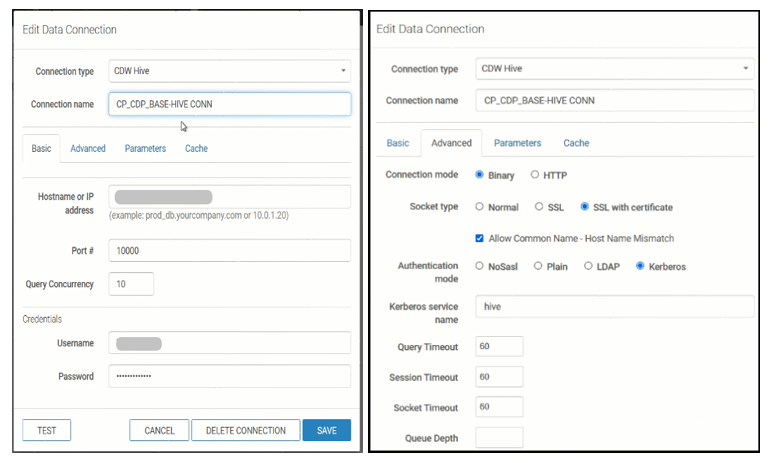The width and height of the screenshot is (774, 463).
Task: Switch to Basic tab in left dialog
Action: [41, 149]
